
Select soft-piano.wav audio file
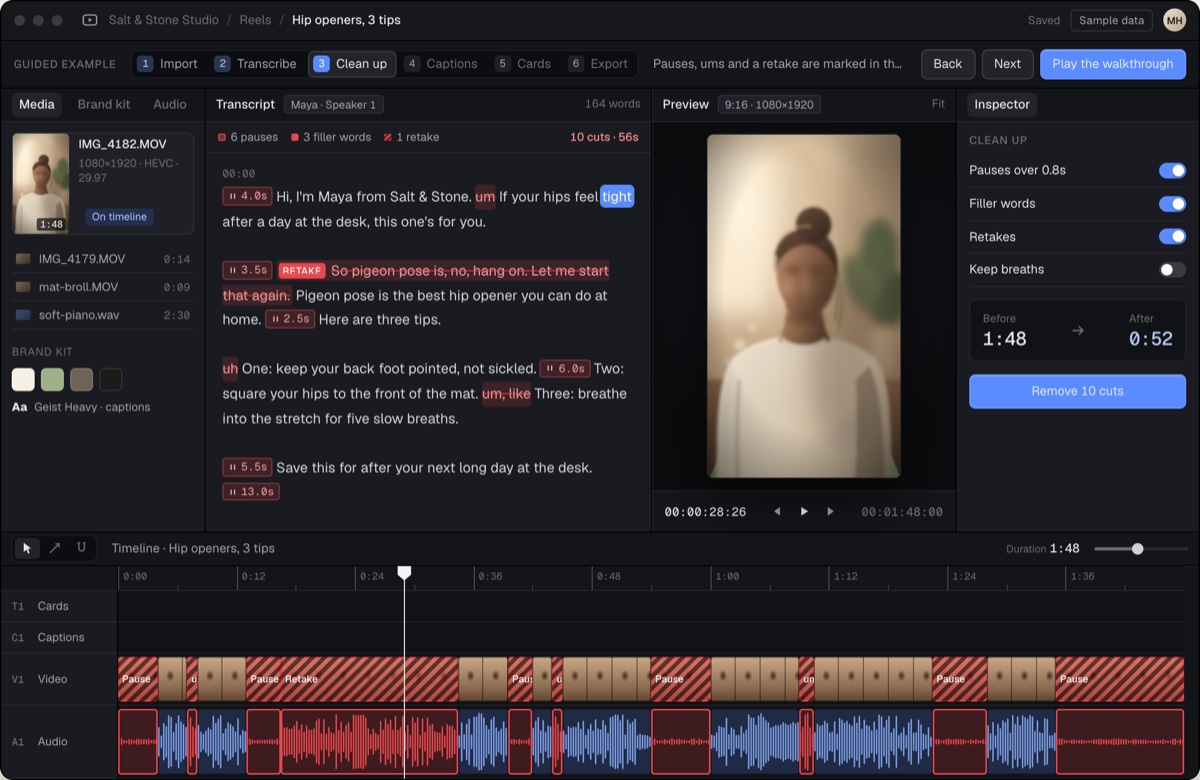coord(102,315)
